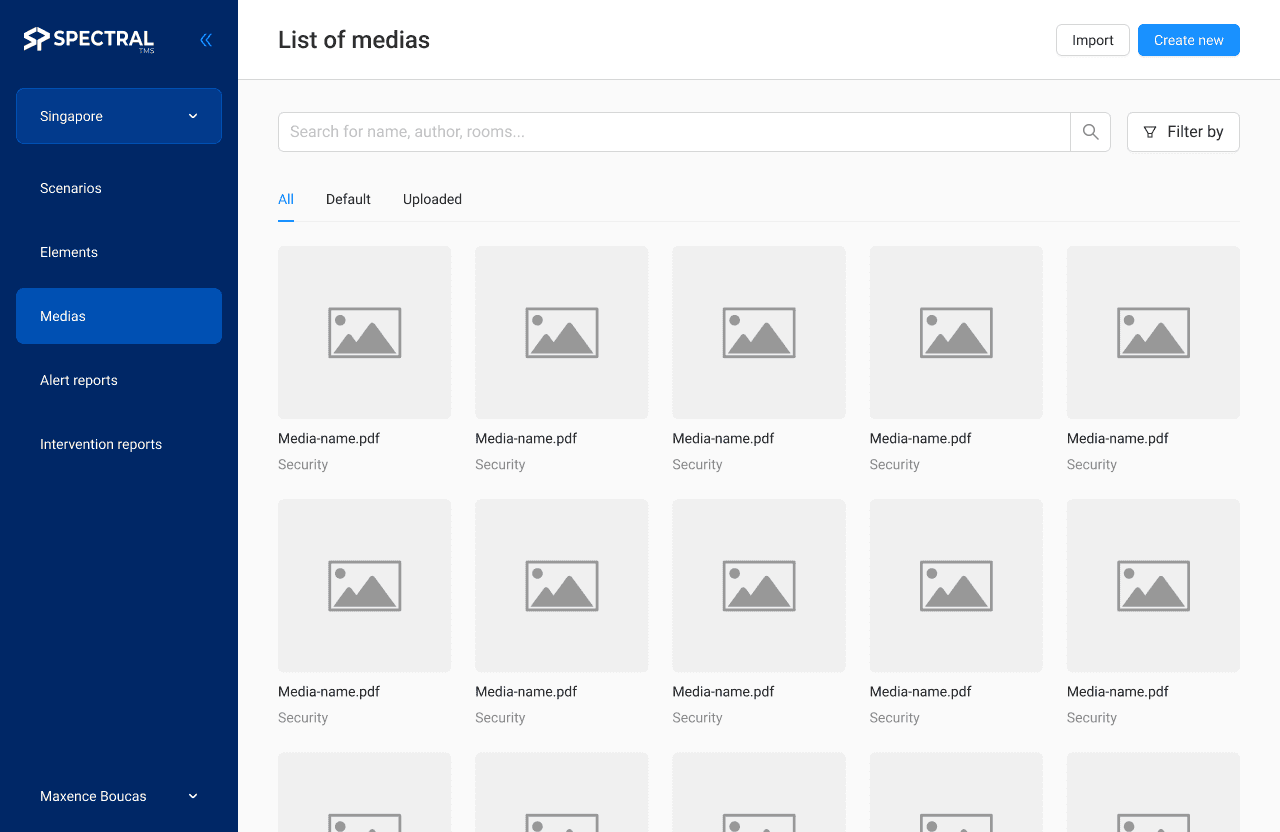Select Medias in the sidebar

[119, 316]
